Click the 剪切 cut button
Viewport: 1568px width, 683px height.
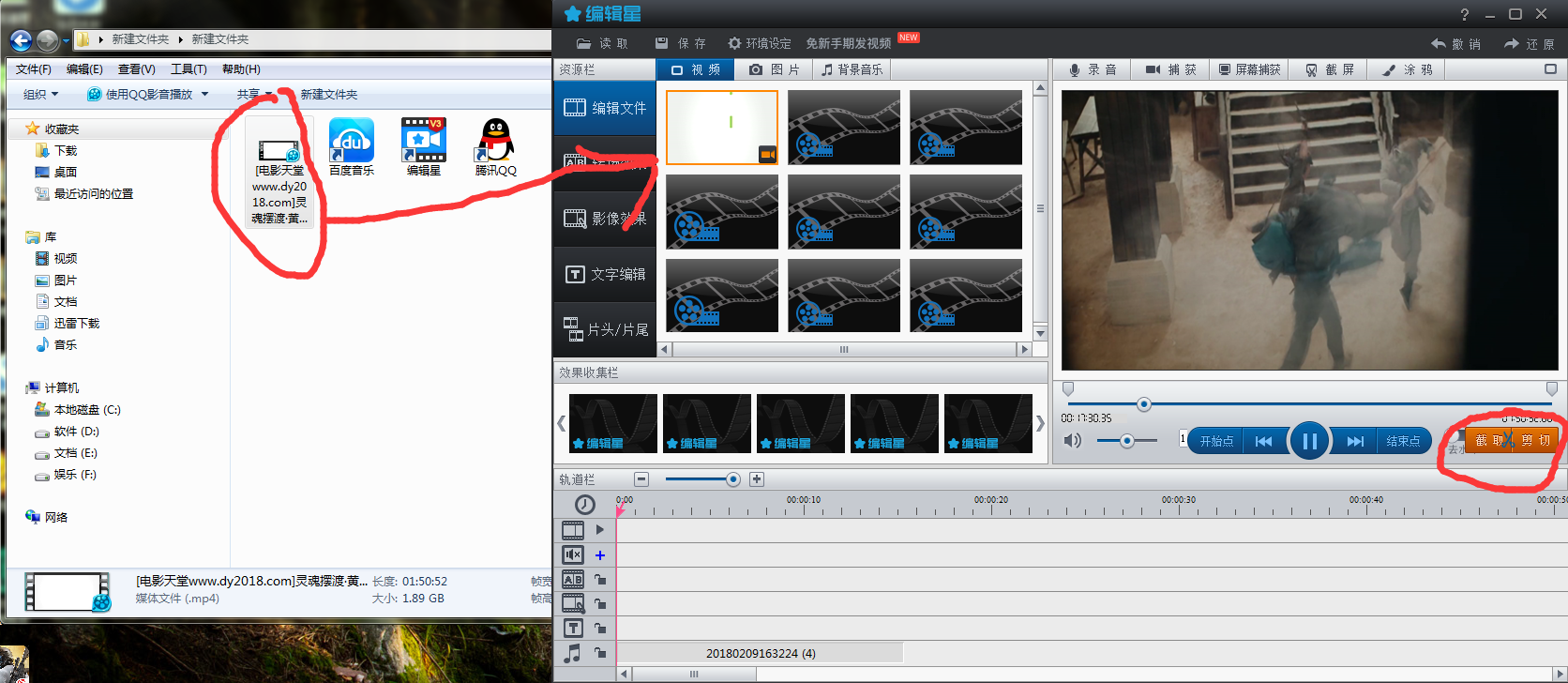[1535, 440]
